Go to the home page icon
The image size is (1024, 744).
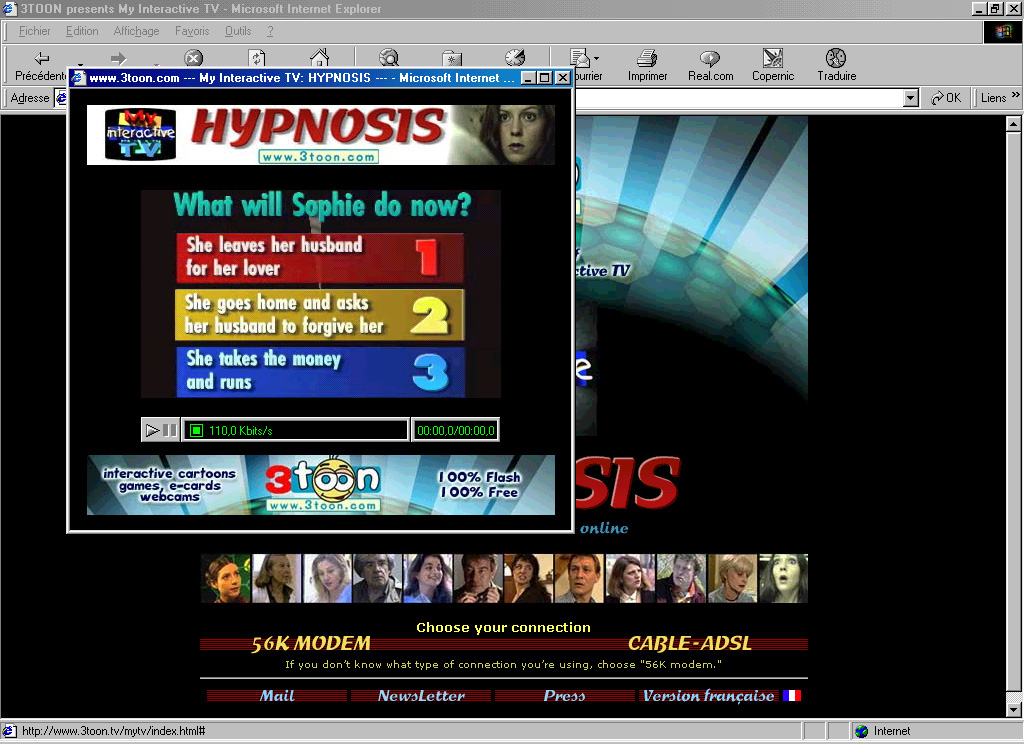click(319, 58)
